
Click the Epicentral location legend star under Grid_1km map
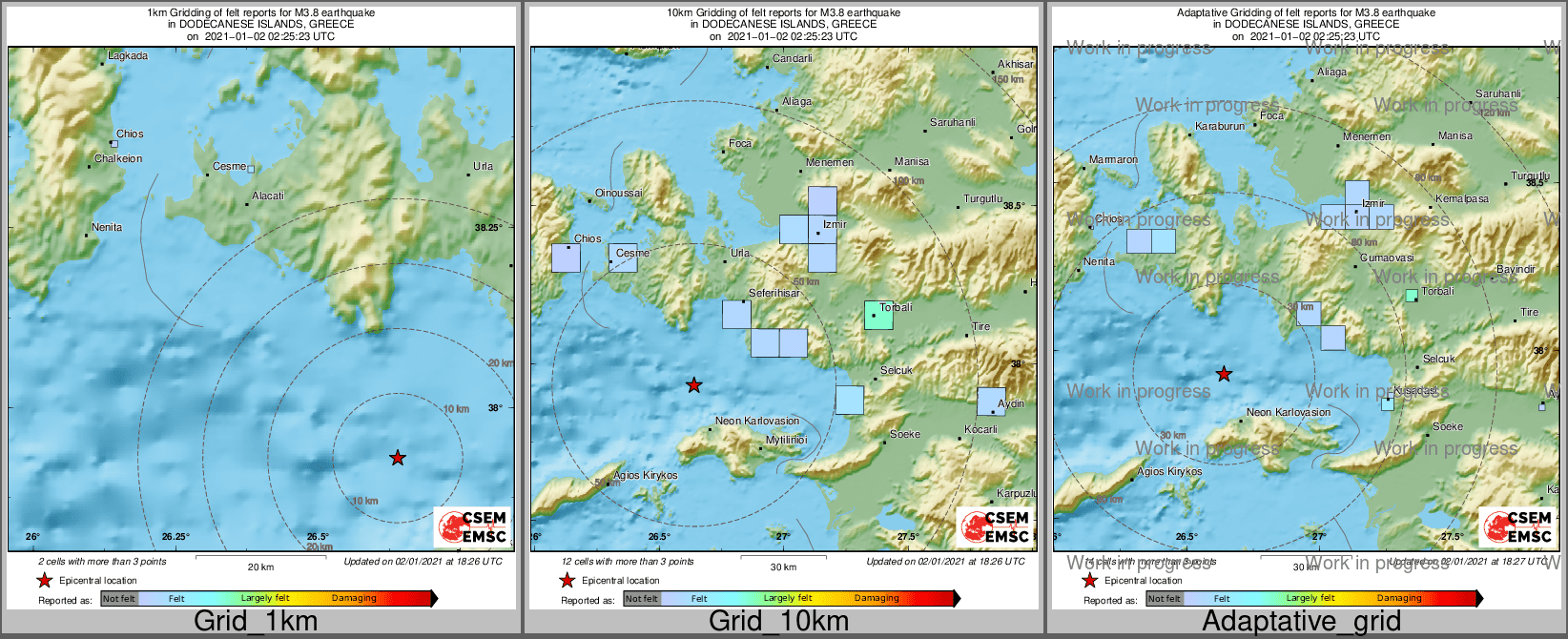(45, 580)
